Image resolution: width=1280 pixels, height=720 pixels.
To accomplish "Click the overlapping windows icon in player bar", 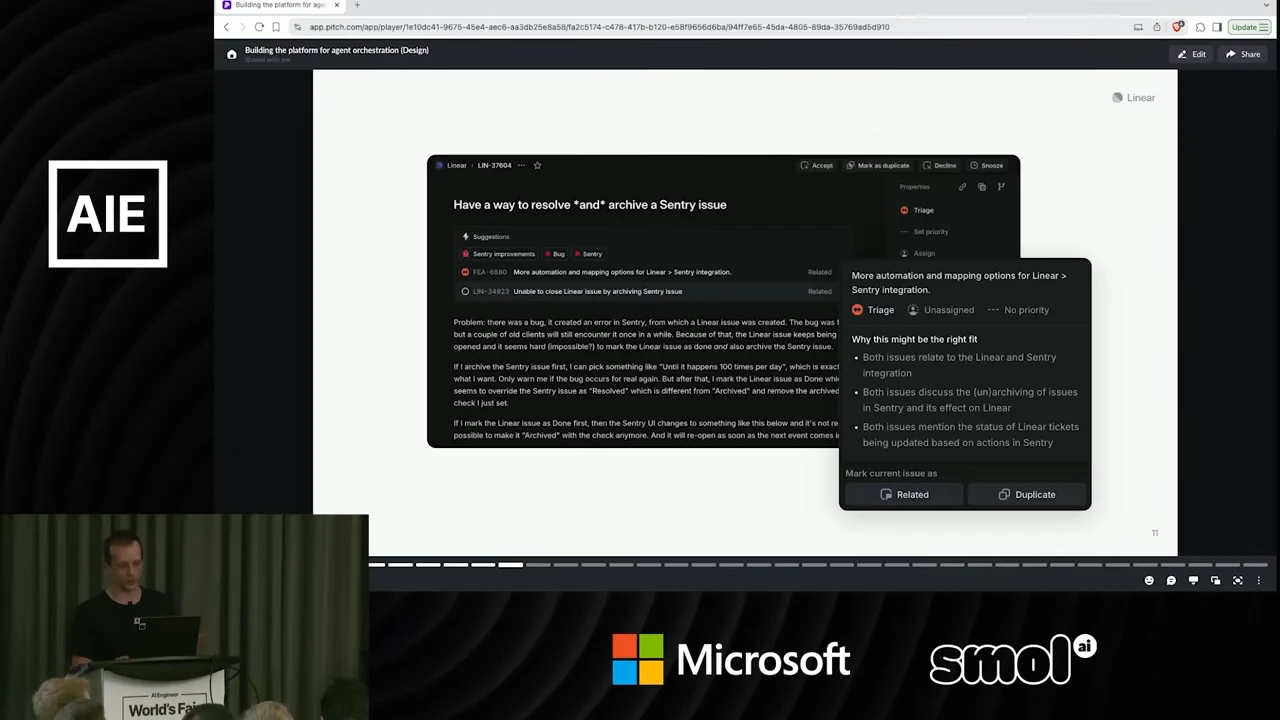I will [1215, 580].
